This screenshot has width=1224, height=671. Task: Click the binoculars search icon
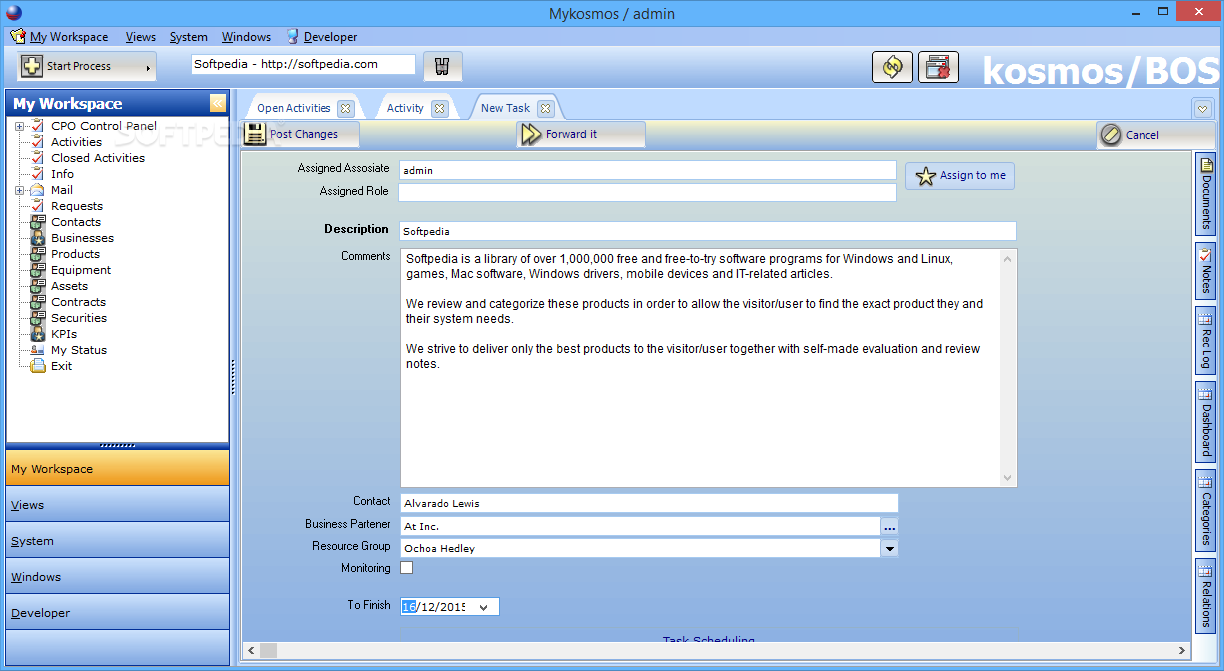442,67
